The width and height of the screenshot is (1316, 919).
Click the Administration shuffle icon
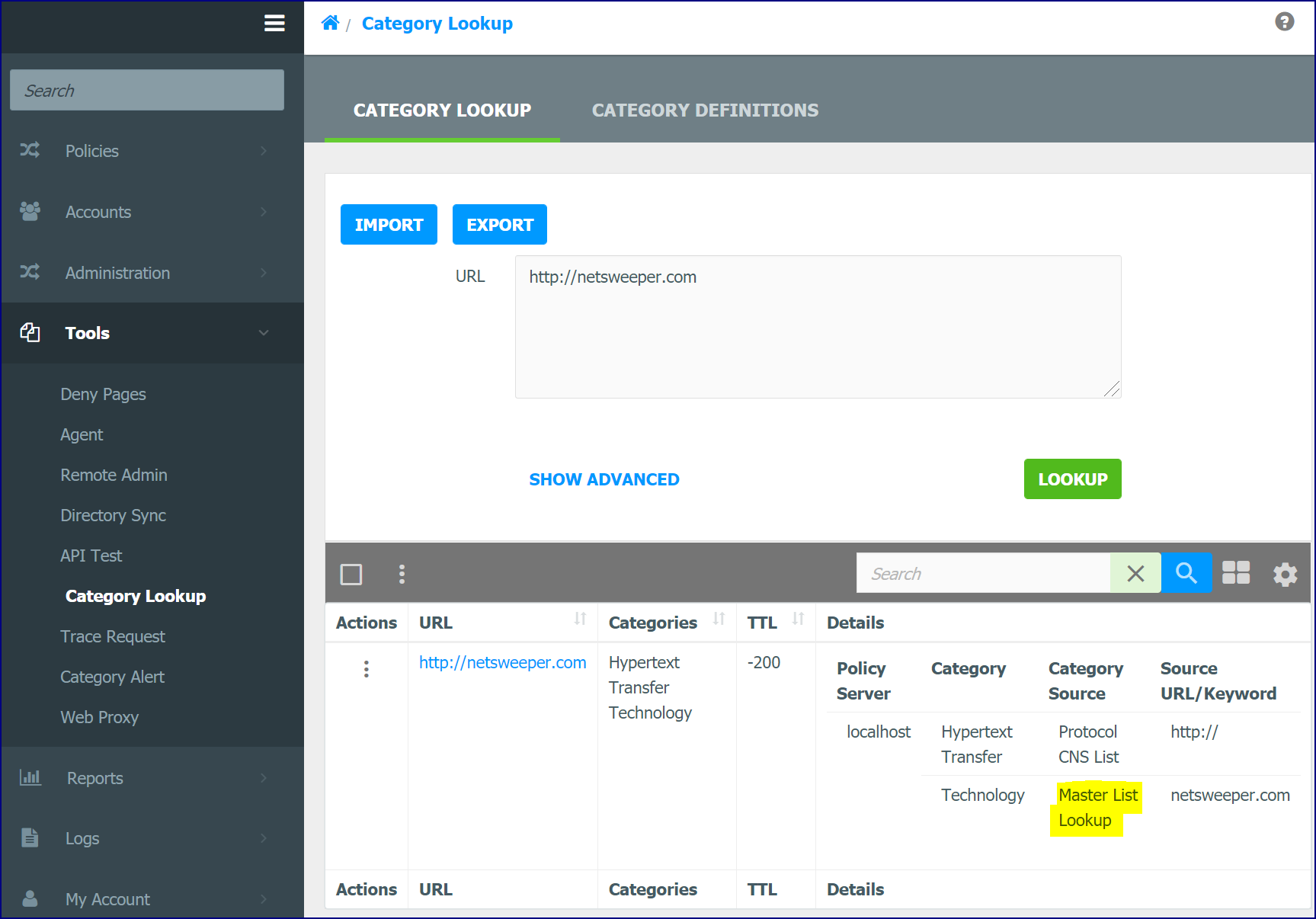tap(30, 272)
